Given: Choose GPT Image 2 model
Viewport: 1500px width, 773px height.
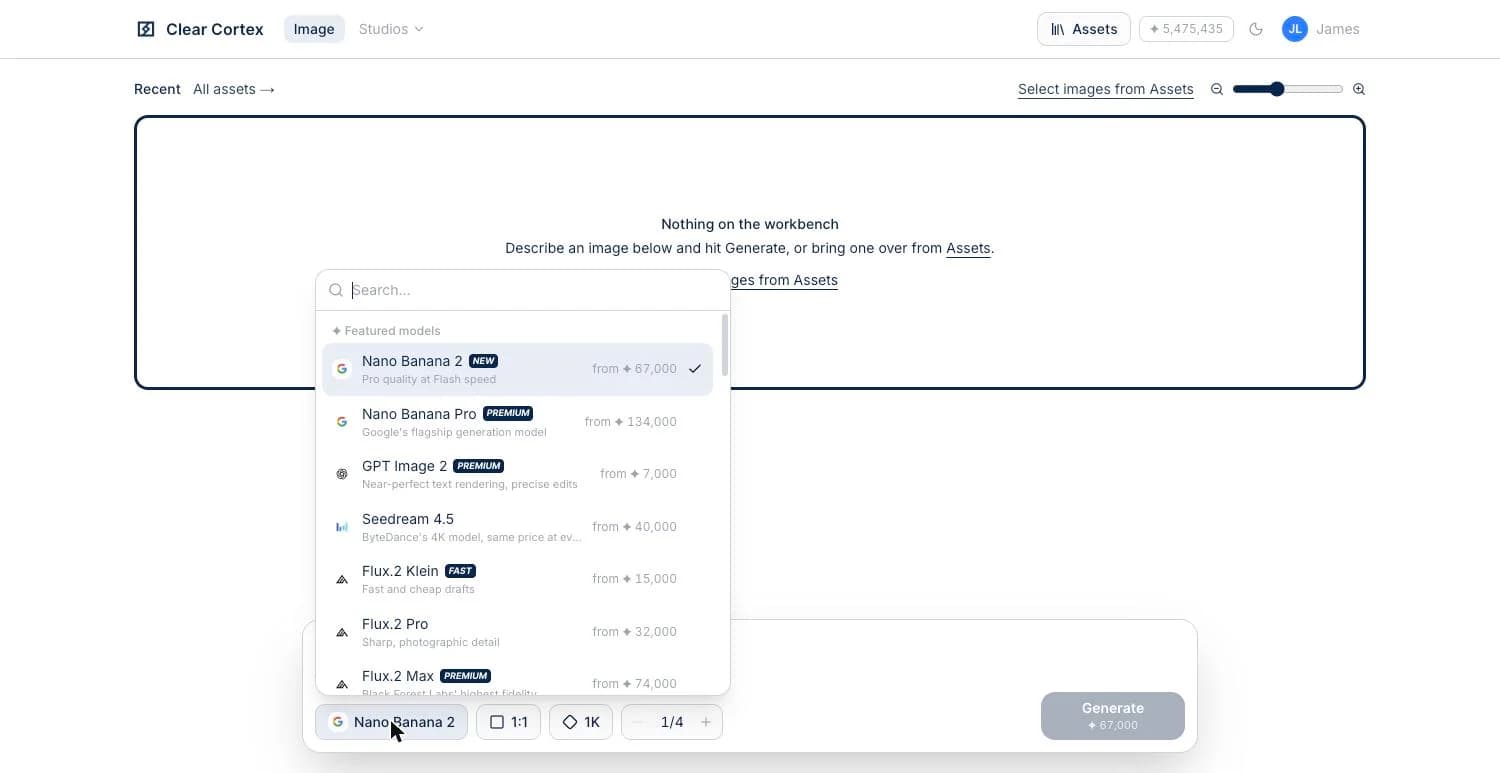Looking at the screenshot, I should point(517,474).
